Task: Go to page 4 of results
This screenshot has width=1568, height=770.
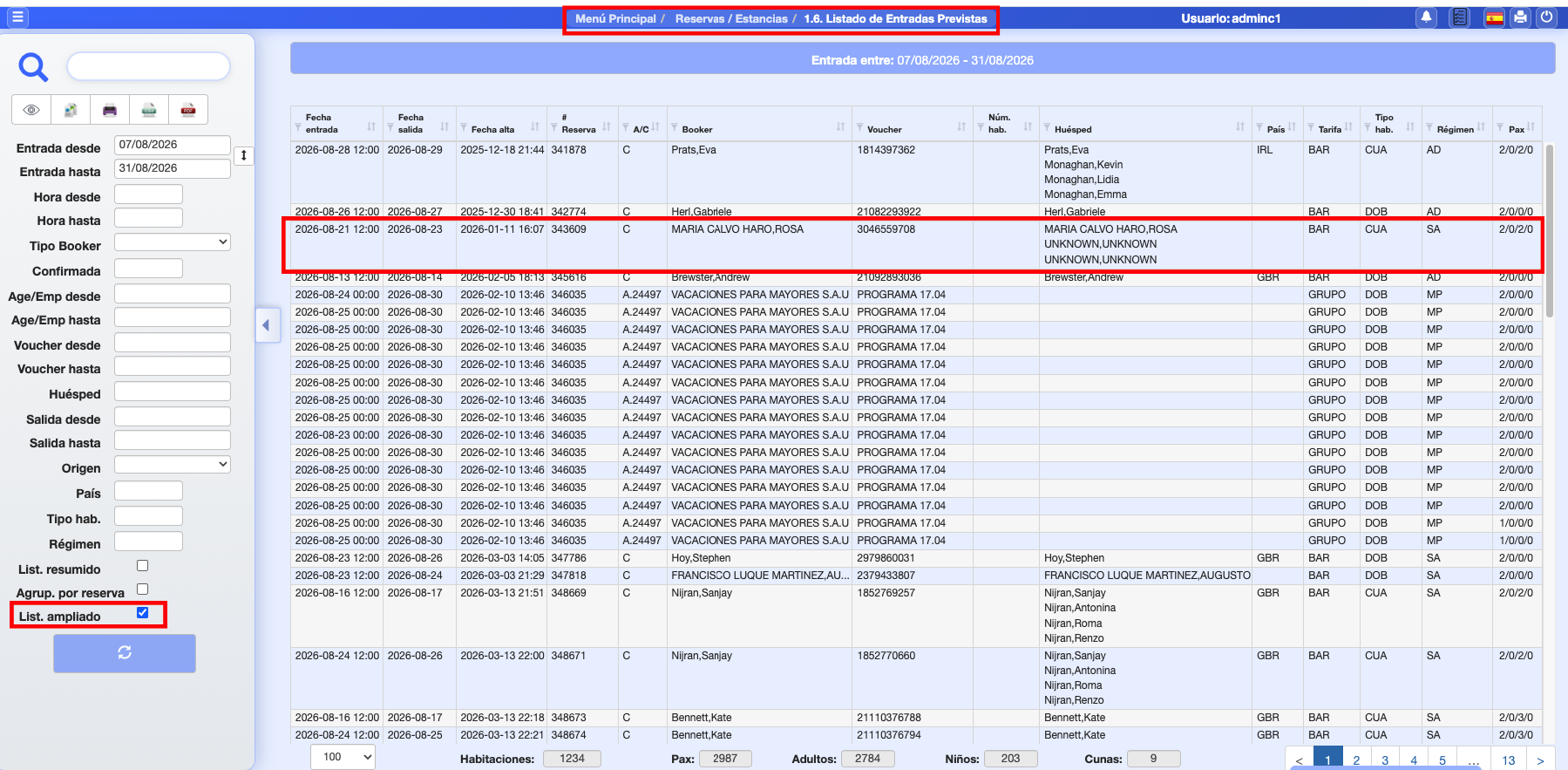Action: click(x=1414, y=760)
